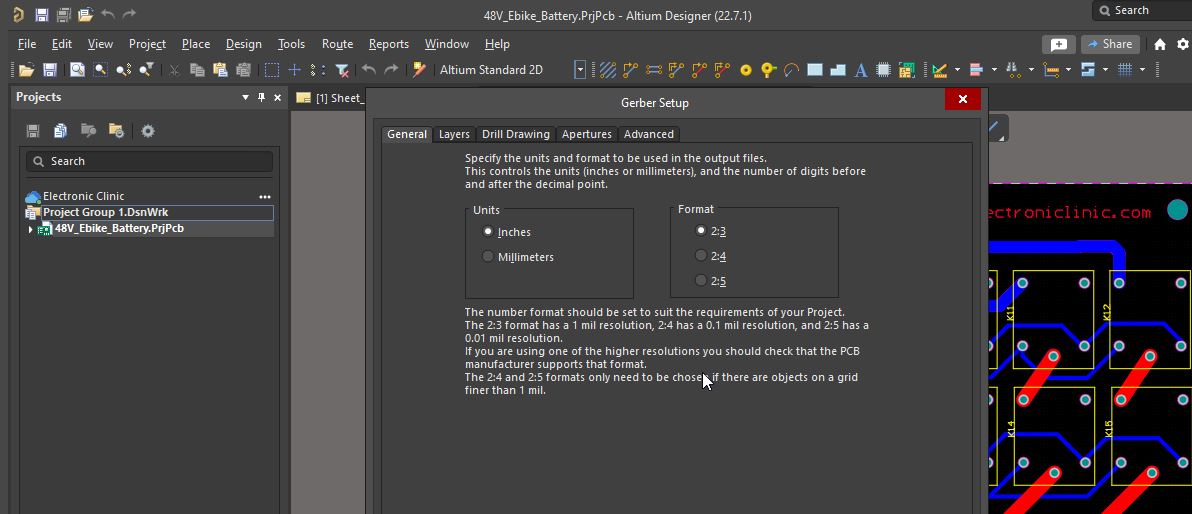This screenshot has height=514, width=1192.
Task: Open project folder icon in title bar
Action: pos(85,14)
